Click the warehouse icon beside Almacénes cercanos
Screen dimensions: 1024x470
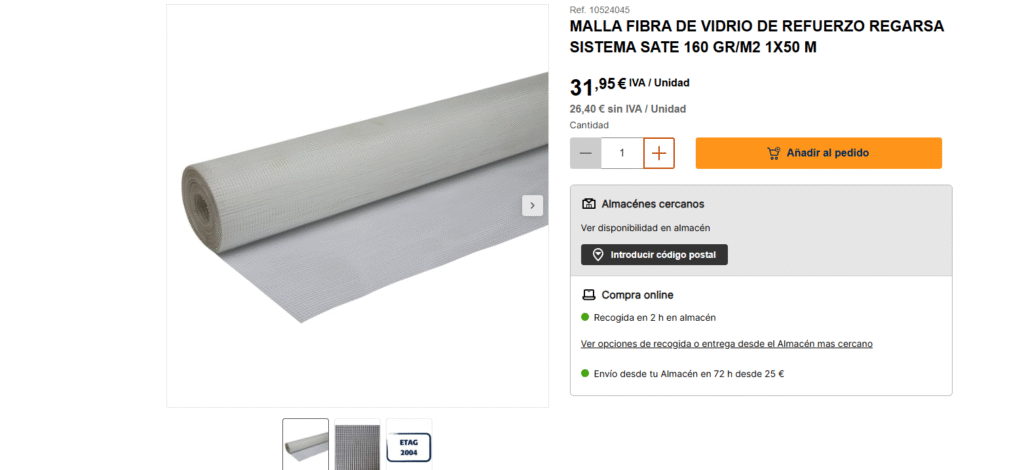coord(588,204)
